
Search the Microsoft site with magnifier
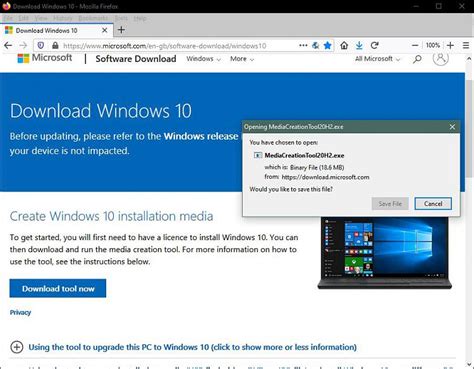pyautogui.click(x=417, y=59)
